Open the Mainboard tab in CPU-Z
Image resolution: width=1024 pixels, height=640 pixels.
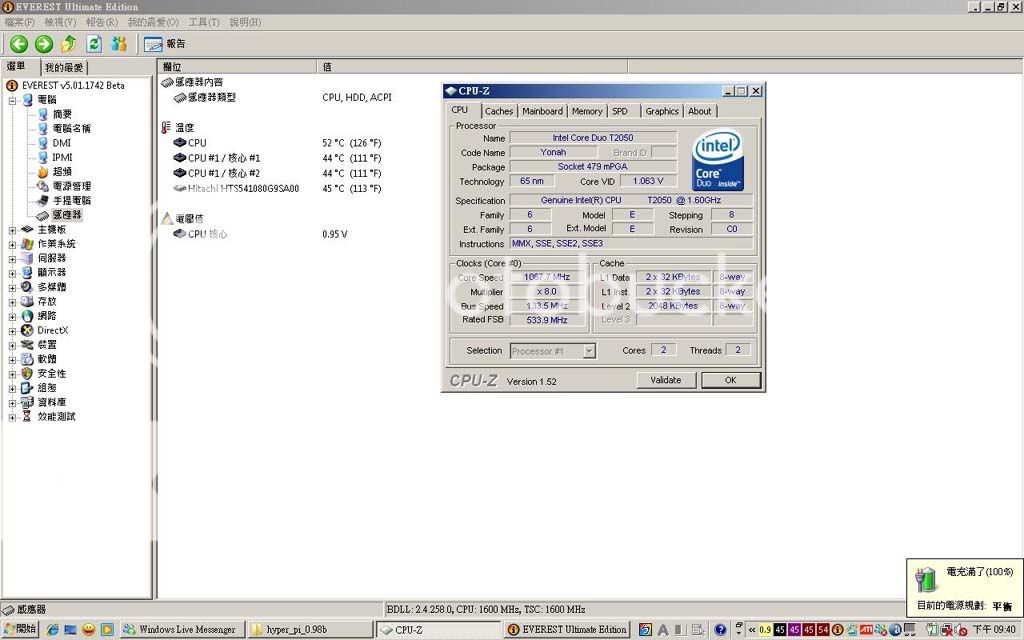542,112
